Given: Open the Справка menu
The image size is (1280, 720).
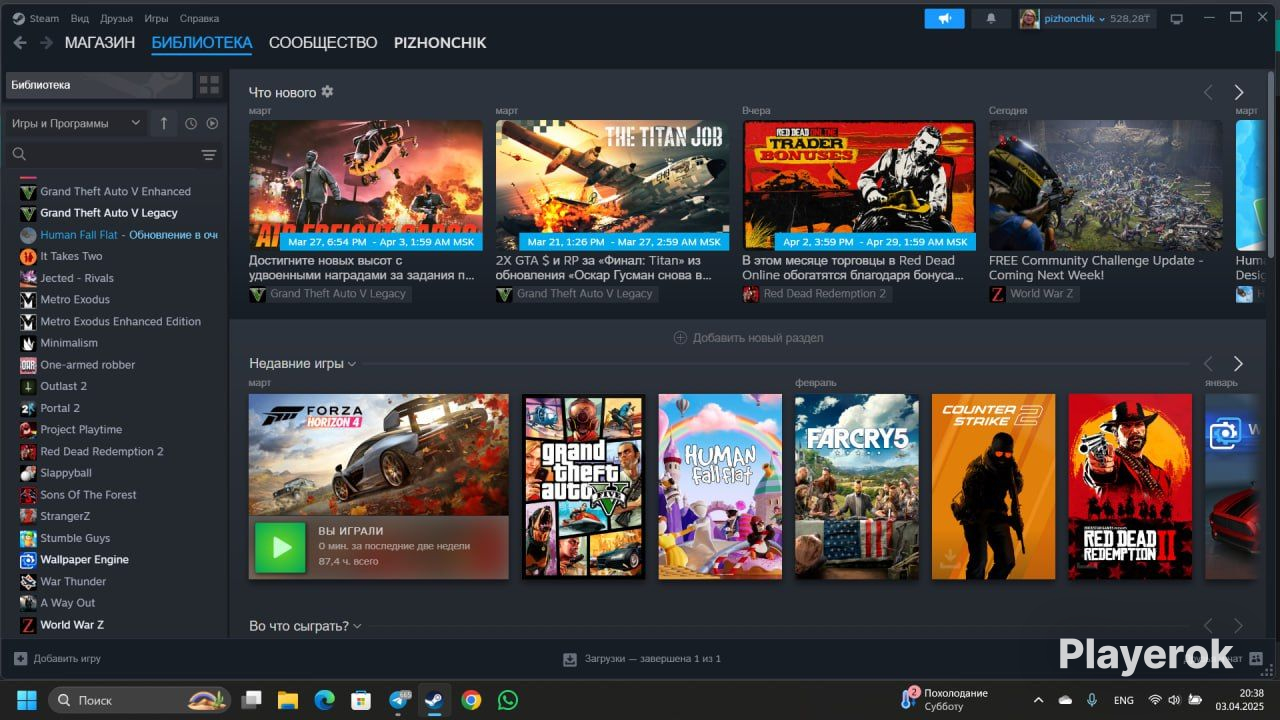Looking at the screenshot, I should pyautogui.click(x=199, y=18).
